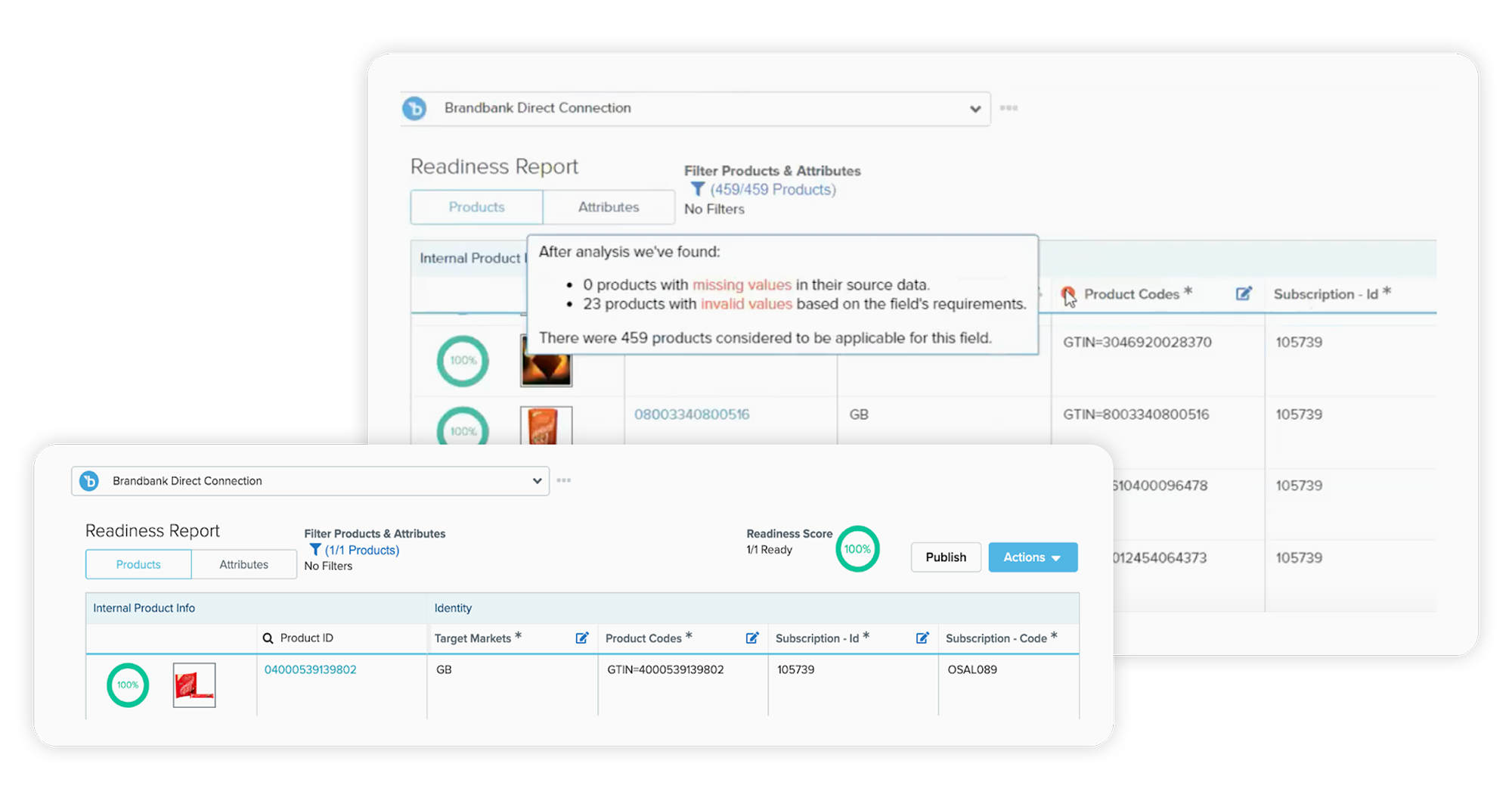The image size is (1512, 804).
Task: Click the Target Markets column header
Action: pyautogui.click(x=472, y=638)
